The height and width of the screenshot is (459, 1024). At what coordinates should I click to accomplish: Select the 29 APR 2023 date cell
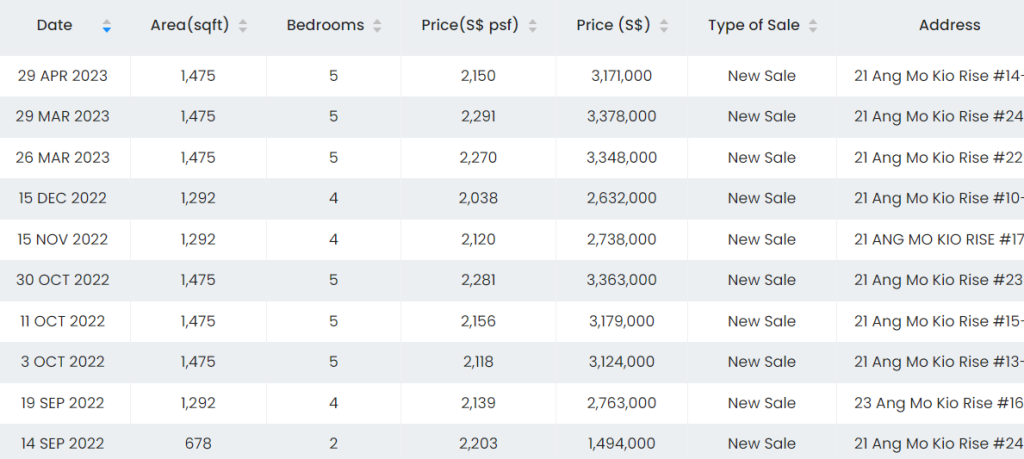coord(62,76)
